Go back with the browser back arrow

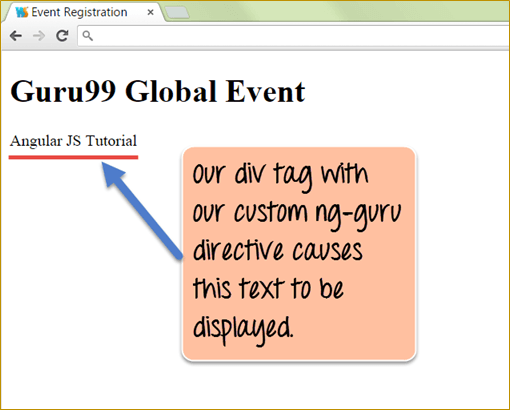click(16, 36)
